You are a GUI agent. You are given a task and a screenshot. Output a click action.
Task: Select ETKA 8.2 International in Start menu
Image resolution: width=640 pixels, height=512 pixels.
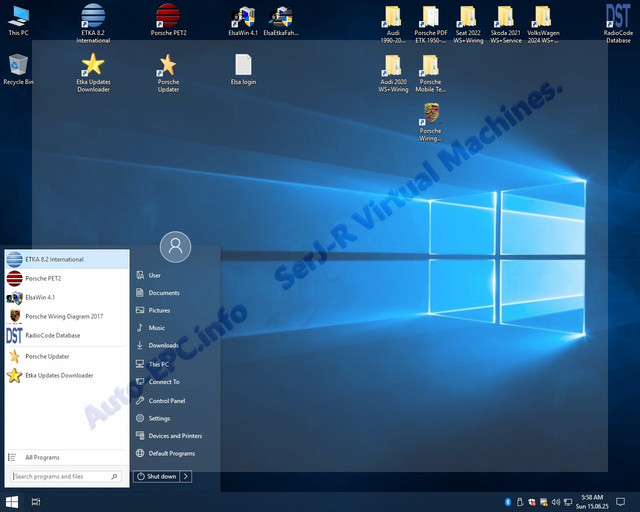(67, 260)
